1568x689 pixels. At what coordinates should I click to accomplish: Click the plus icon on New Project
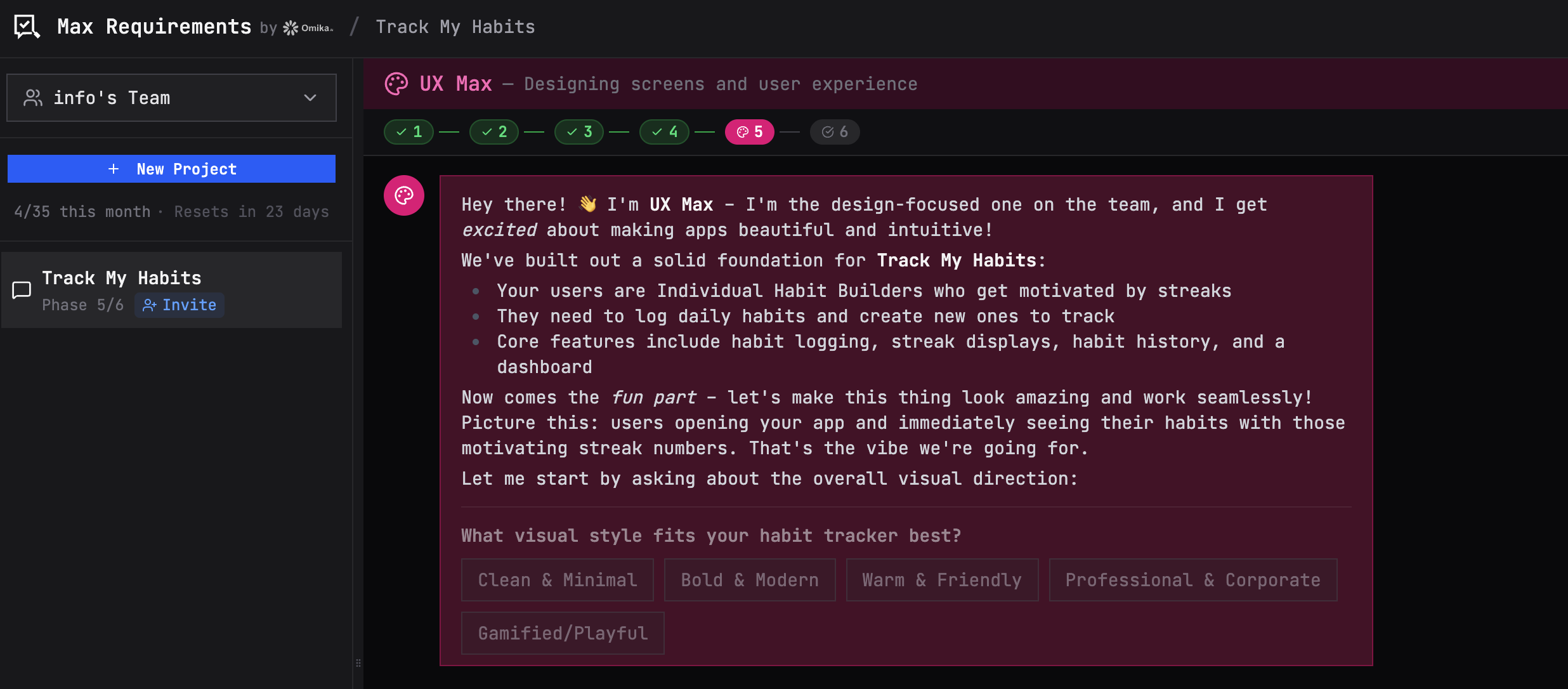click(114, 169)
